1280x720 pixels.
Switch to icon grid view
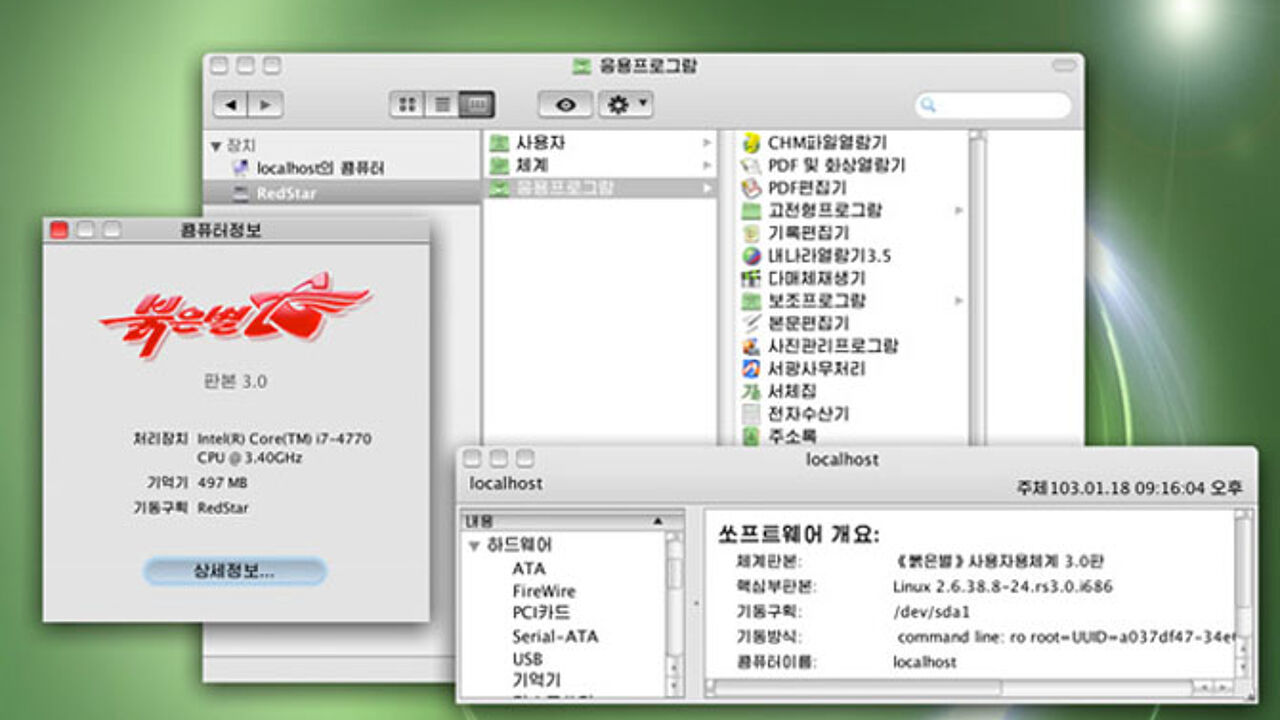(406, 105)
